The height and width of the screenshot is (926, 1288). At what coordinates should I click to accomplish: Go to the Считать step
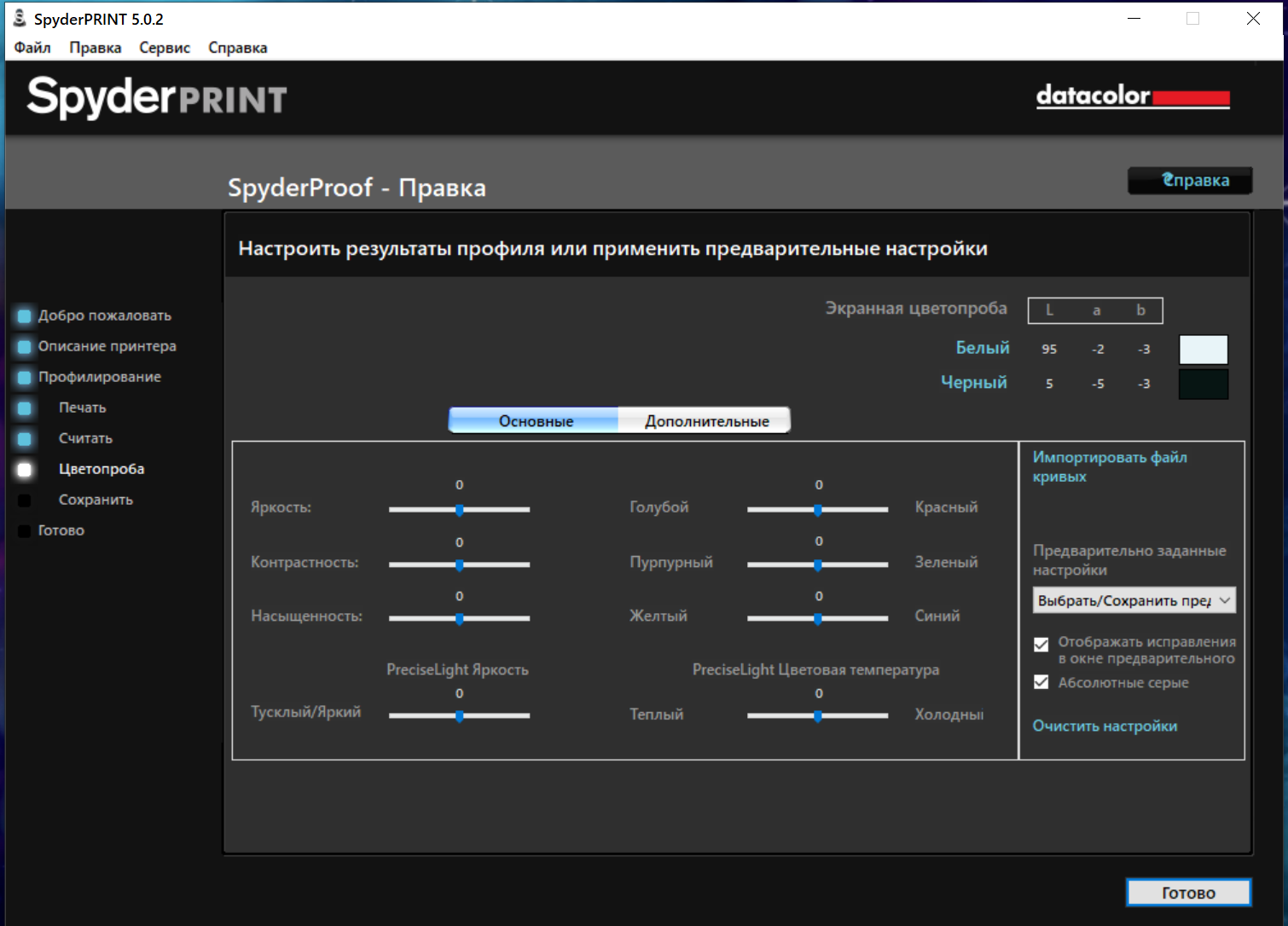coord(85,438)
